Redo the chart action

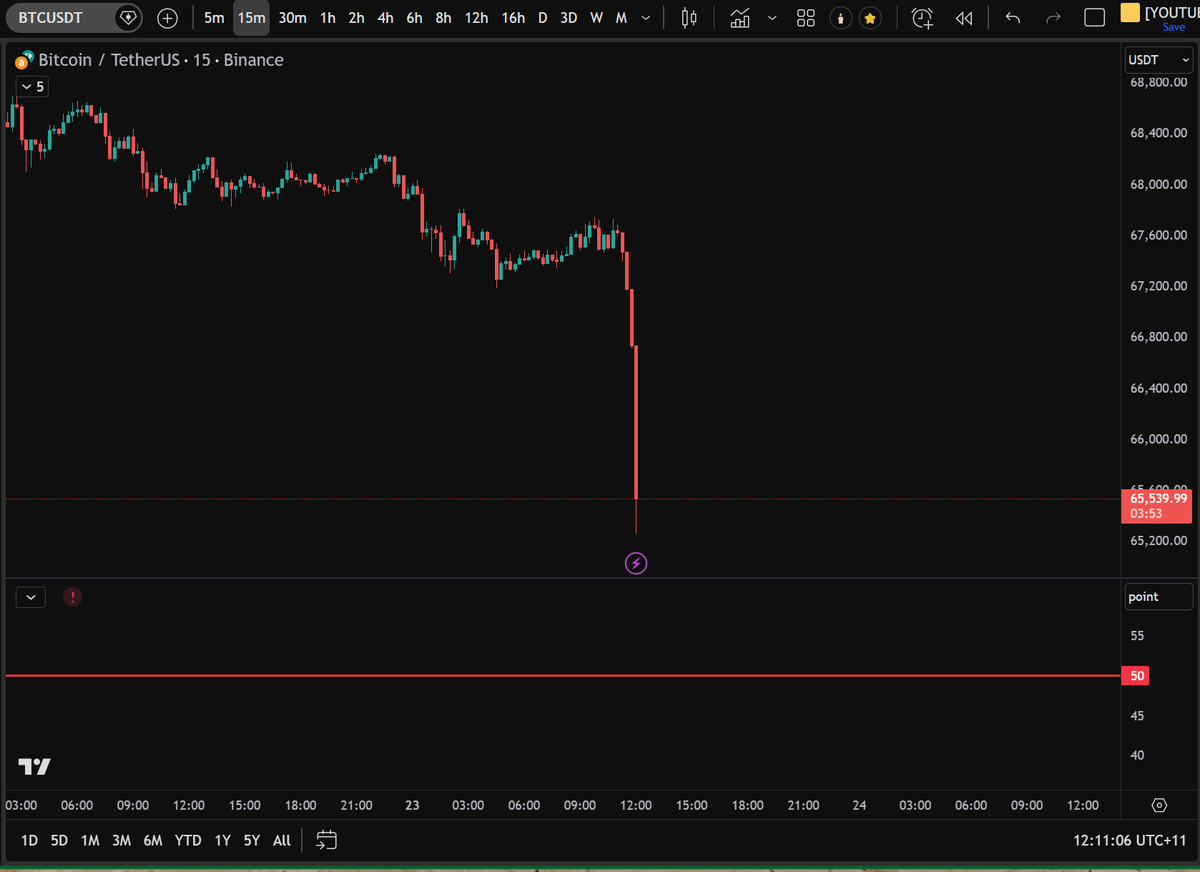[1052, 18]
